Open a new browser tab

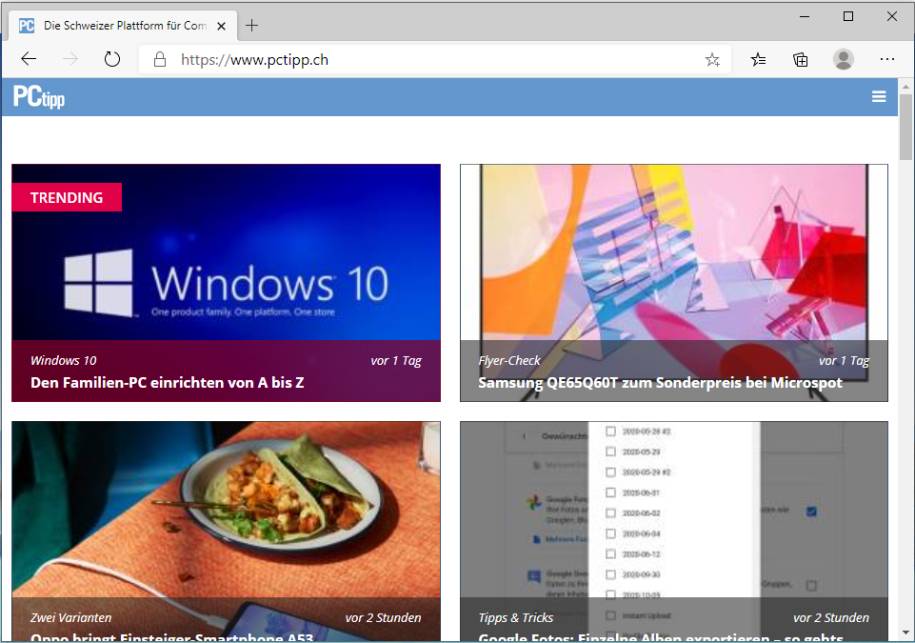click(252, 26)
